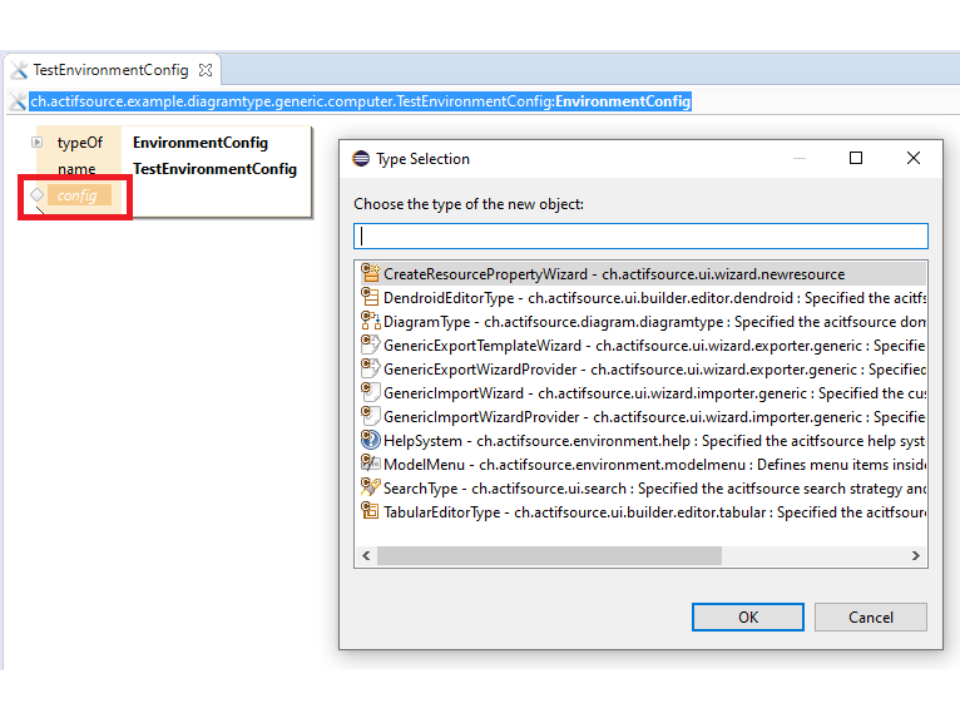
Task: Click the DiagramType item icon
Action: 370,321
